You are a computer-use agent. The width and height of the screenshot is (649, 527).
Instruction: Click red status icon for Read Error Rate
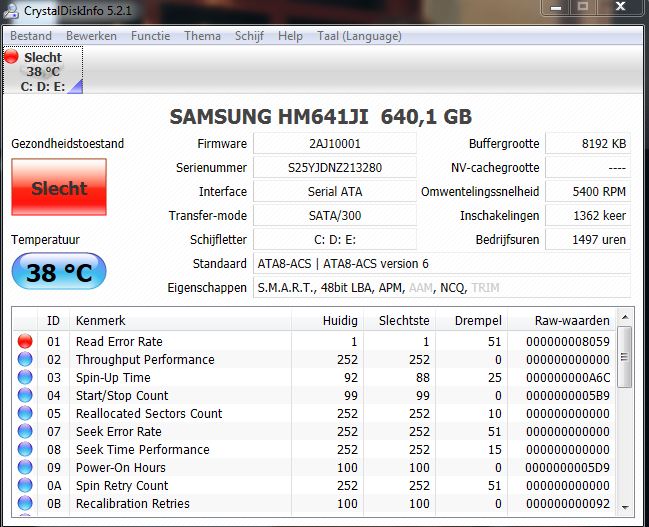coord(25,341)
